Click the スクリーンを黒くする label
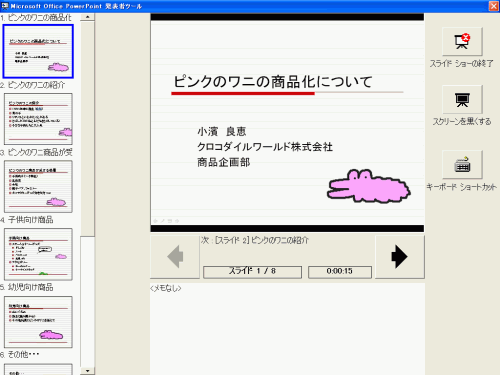This screenshot has width=500, height=375. [x=462, y=121]
